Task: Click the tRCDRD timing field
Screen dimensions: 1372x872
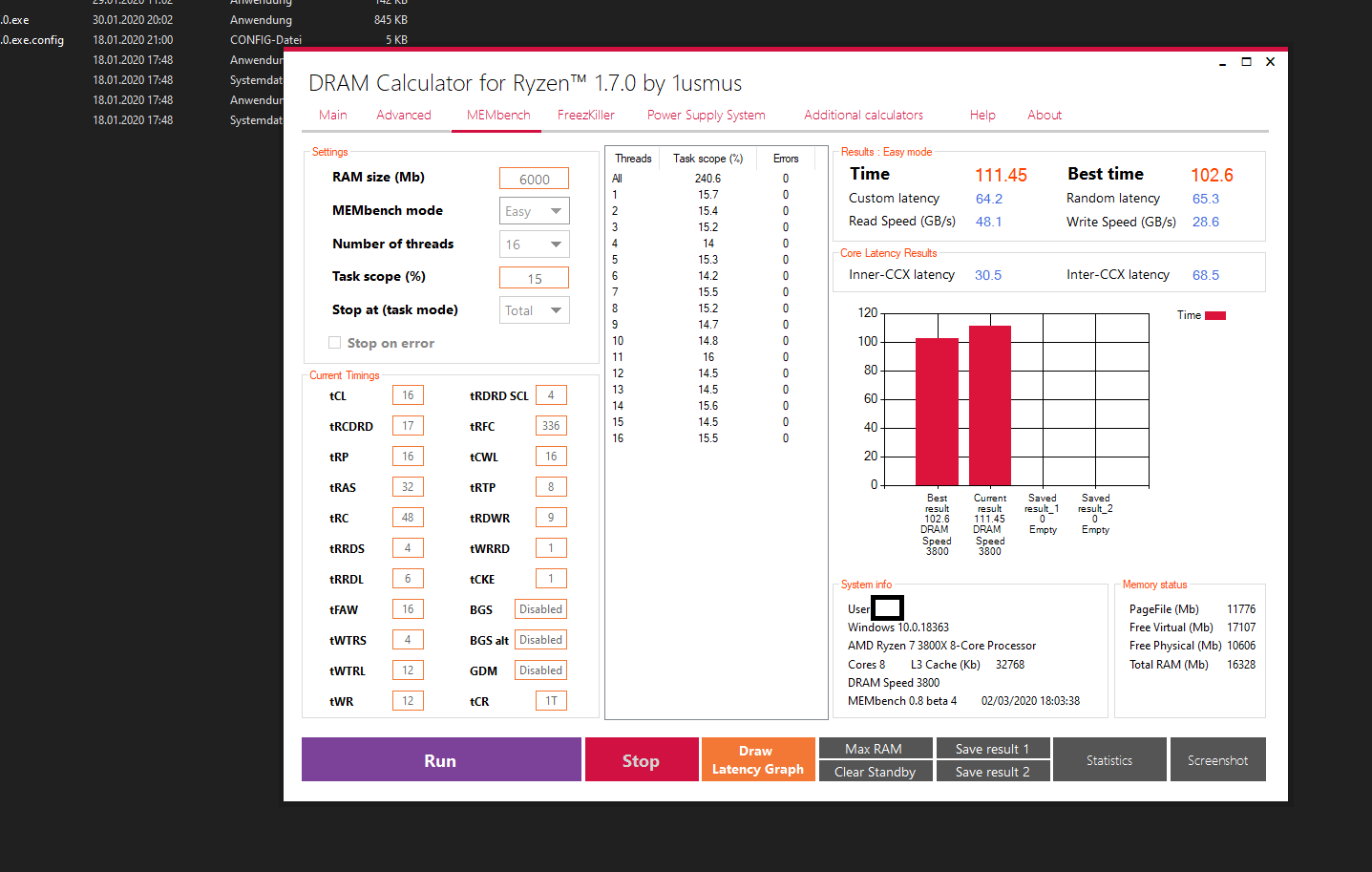Action: [x=408, y=426]
